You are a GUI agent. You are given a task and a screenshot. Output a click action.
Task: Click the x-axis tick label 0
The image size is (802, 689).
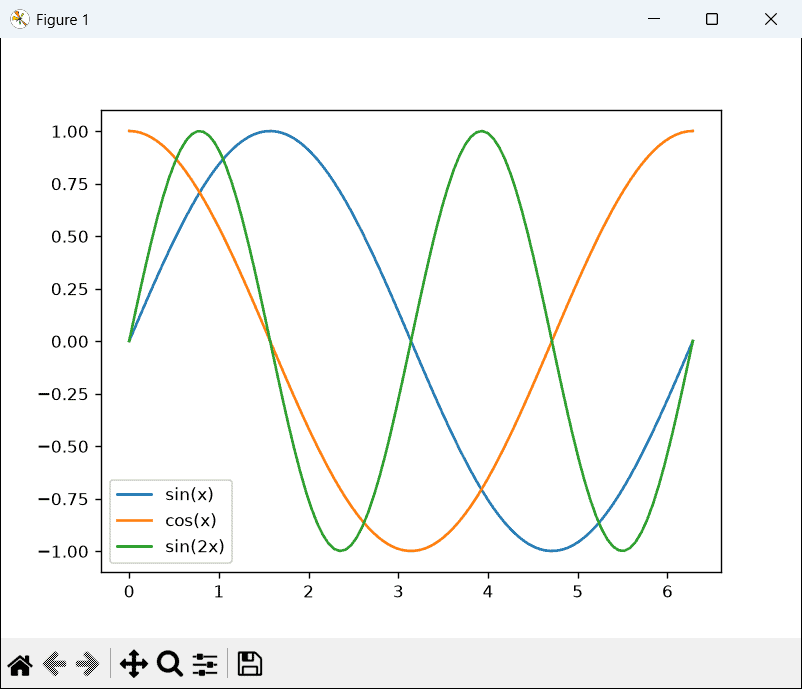(x=129, y=592)
